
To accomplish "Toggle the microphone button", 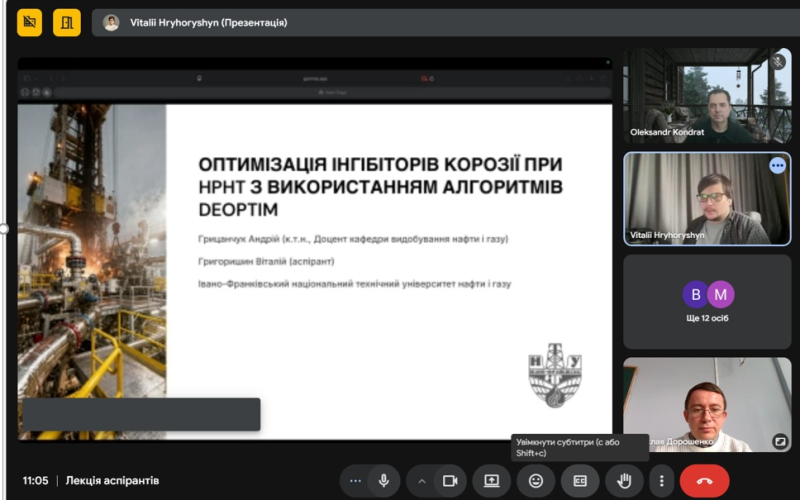I will 384,481.
